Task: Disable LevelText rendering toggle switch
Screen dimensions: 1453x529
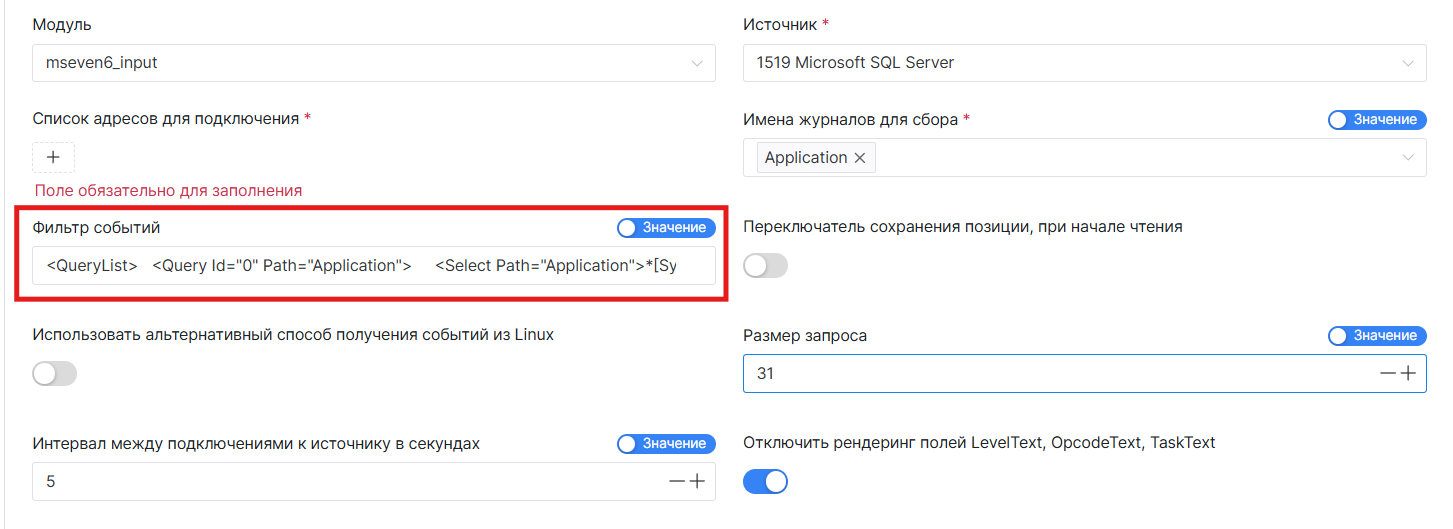Action: pos(765,482)
